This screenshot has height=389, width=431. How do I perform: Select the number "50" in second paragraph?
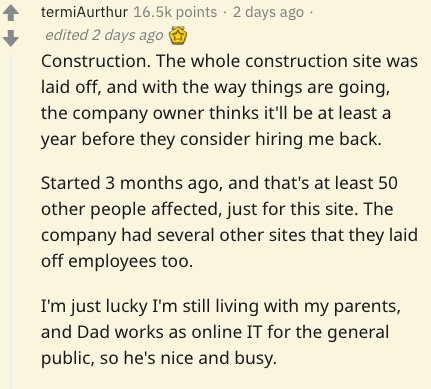(x=388, y=183)
